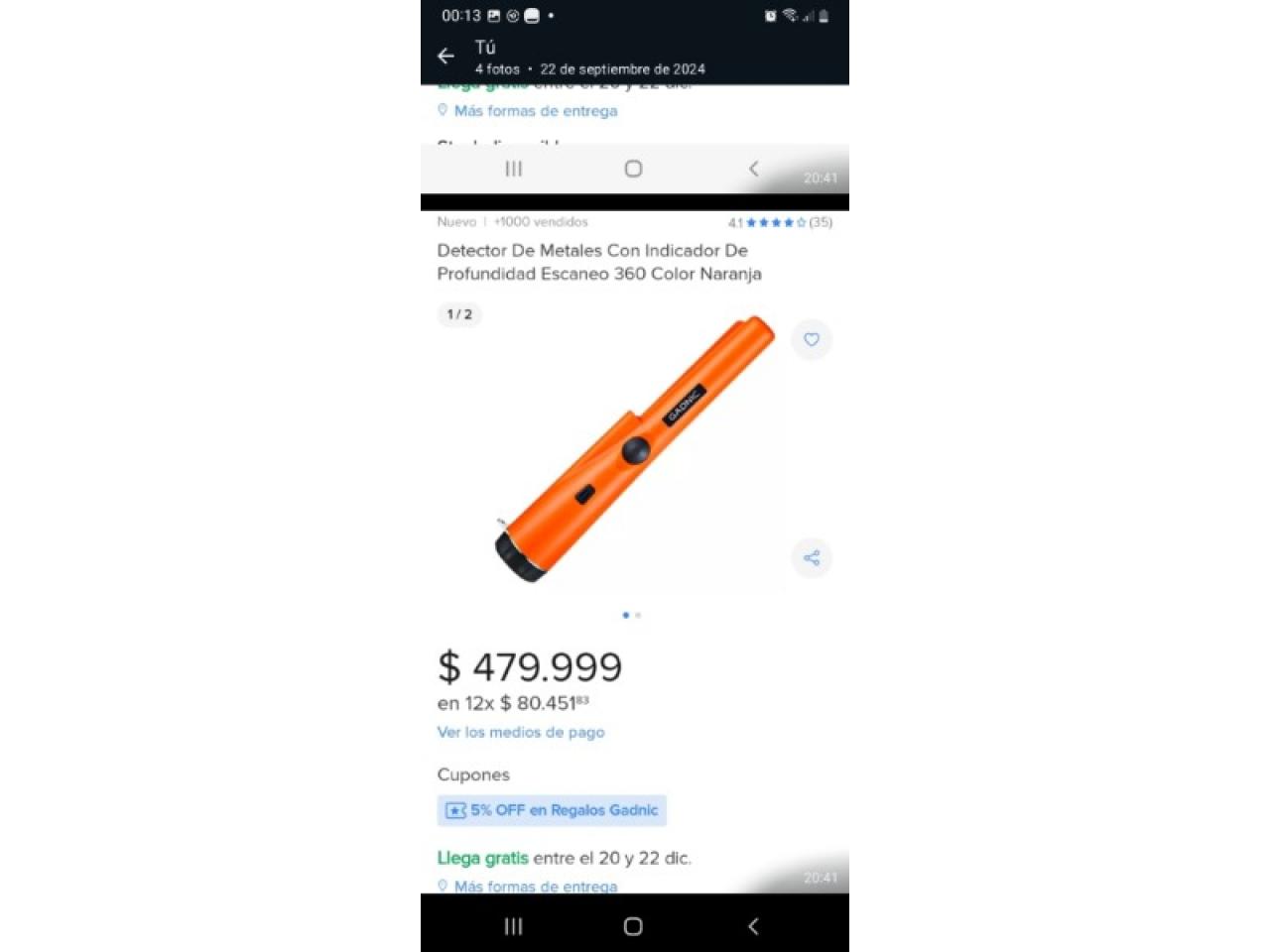Tap the alarm icon in status bar

tap(770, 16)
